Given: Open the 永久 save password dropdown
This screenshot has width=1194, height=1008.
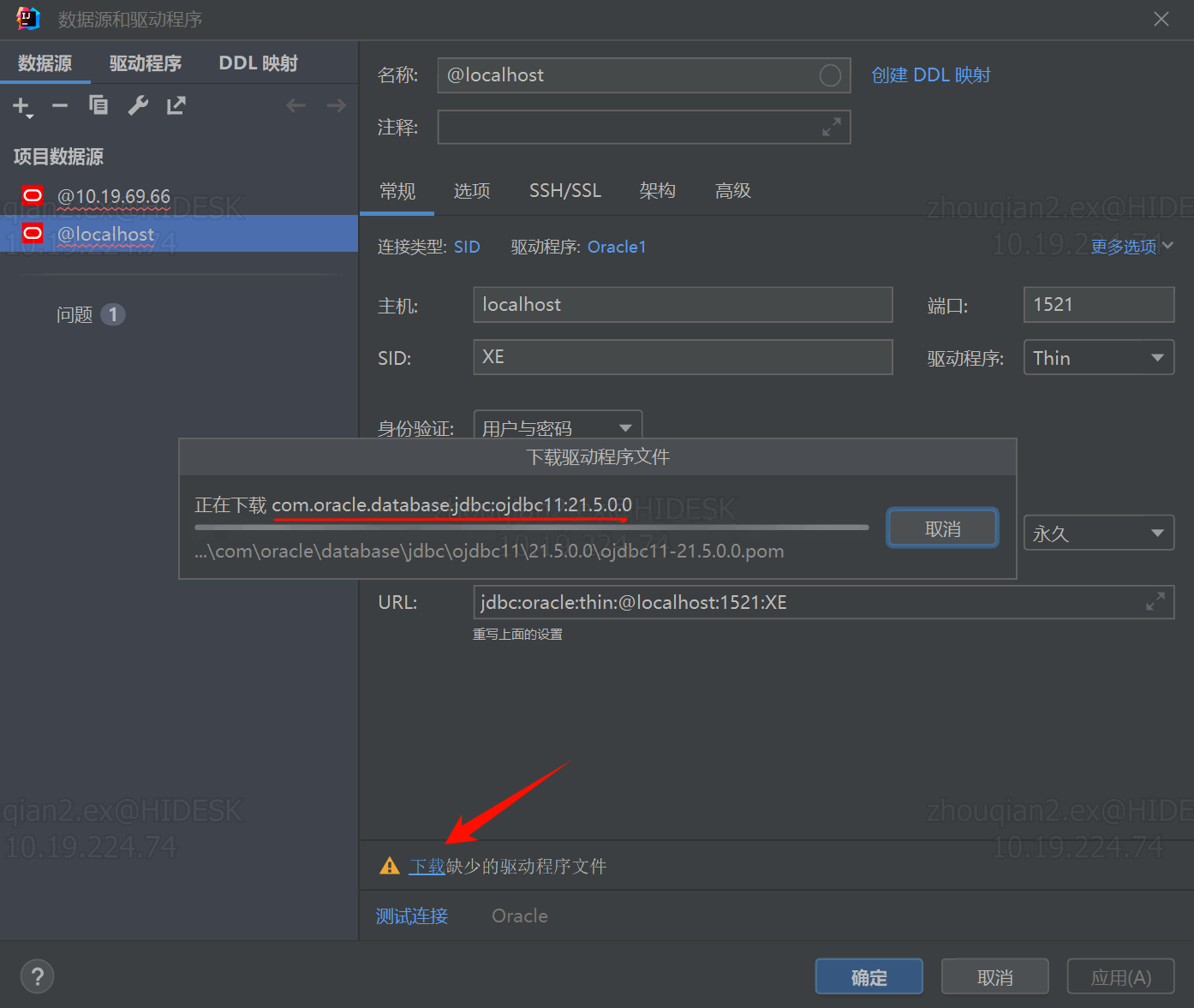Looking at the screenshot, I should 1099,533.
